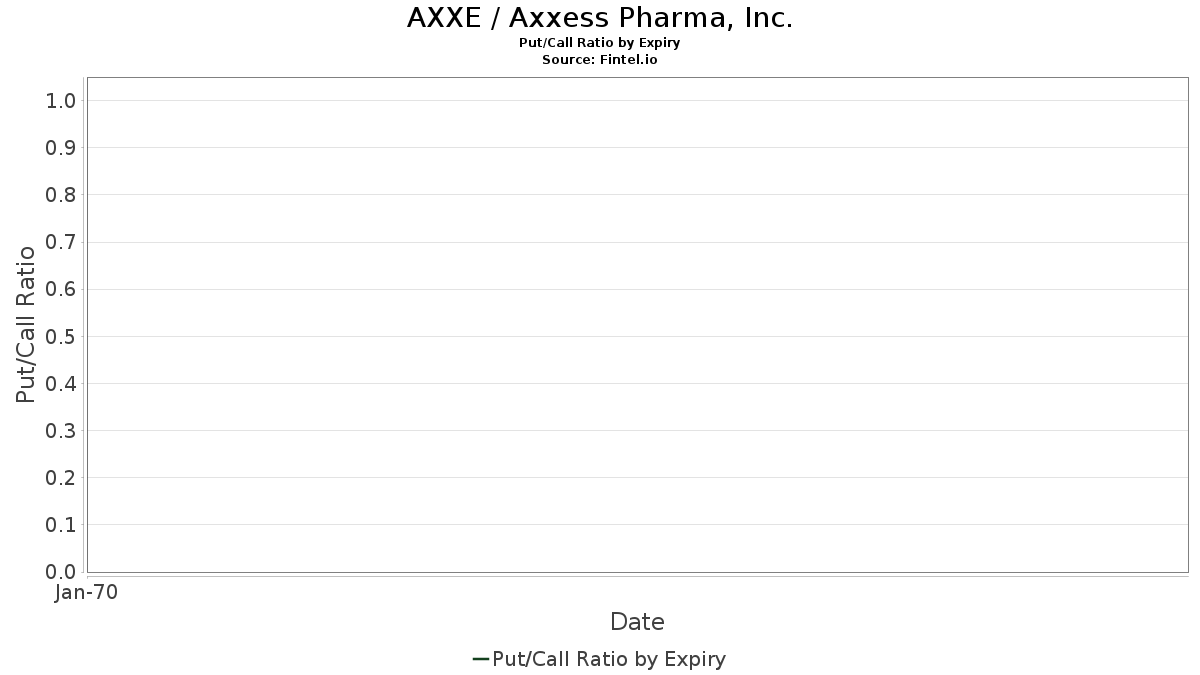Click the legend line color swatch
Screen dimensions: 1200x675
480,659
